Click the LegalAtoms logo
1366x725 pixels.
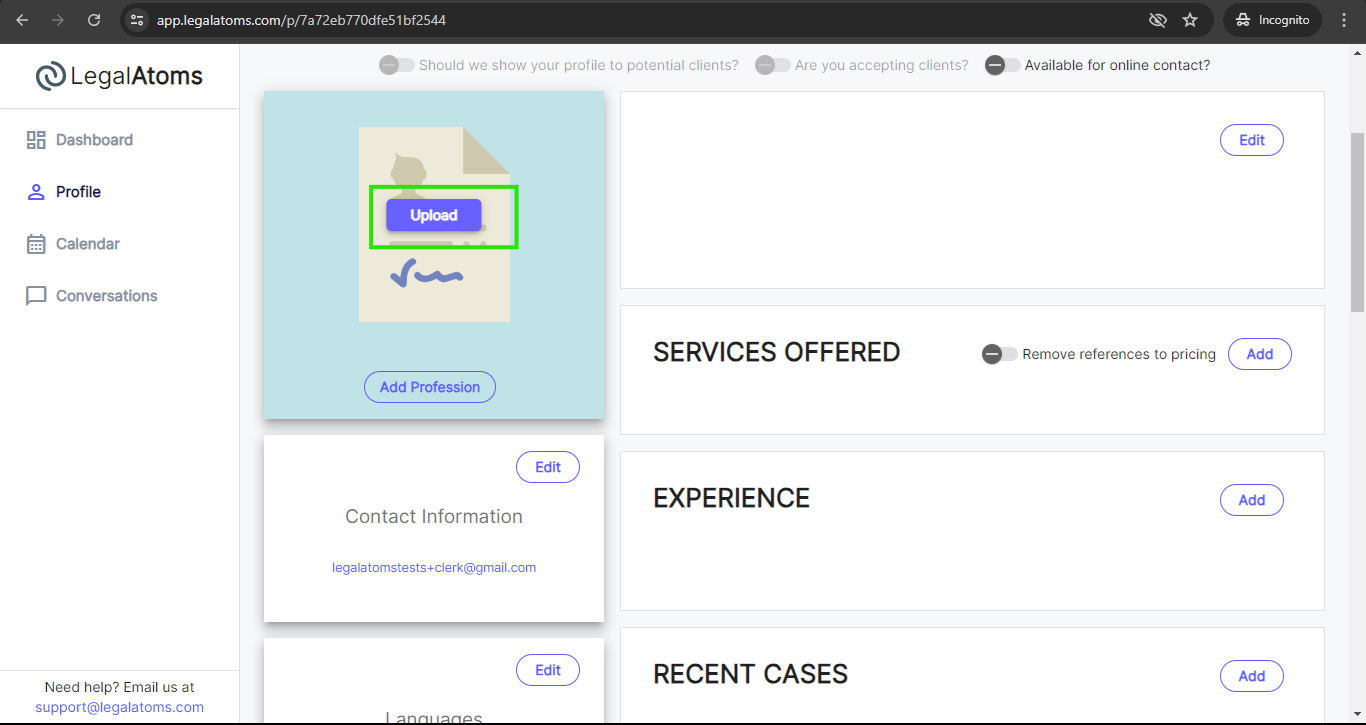pos(119,76)
